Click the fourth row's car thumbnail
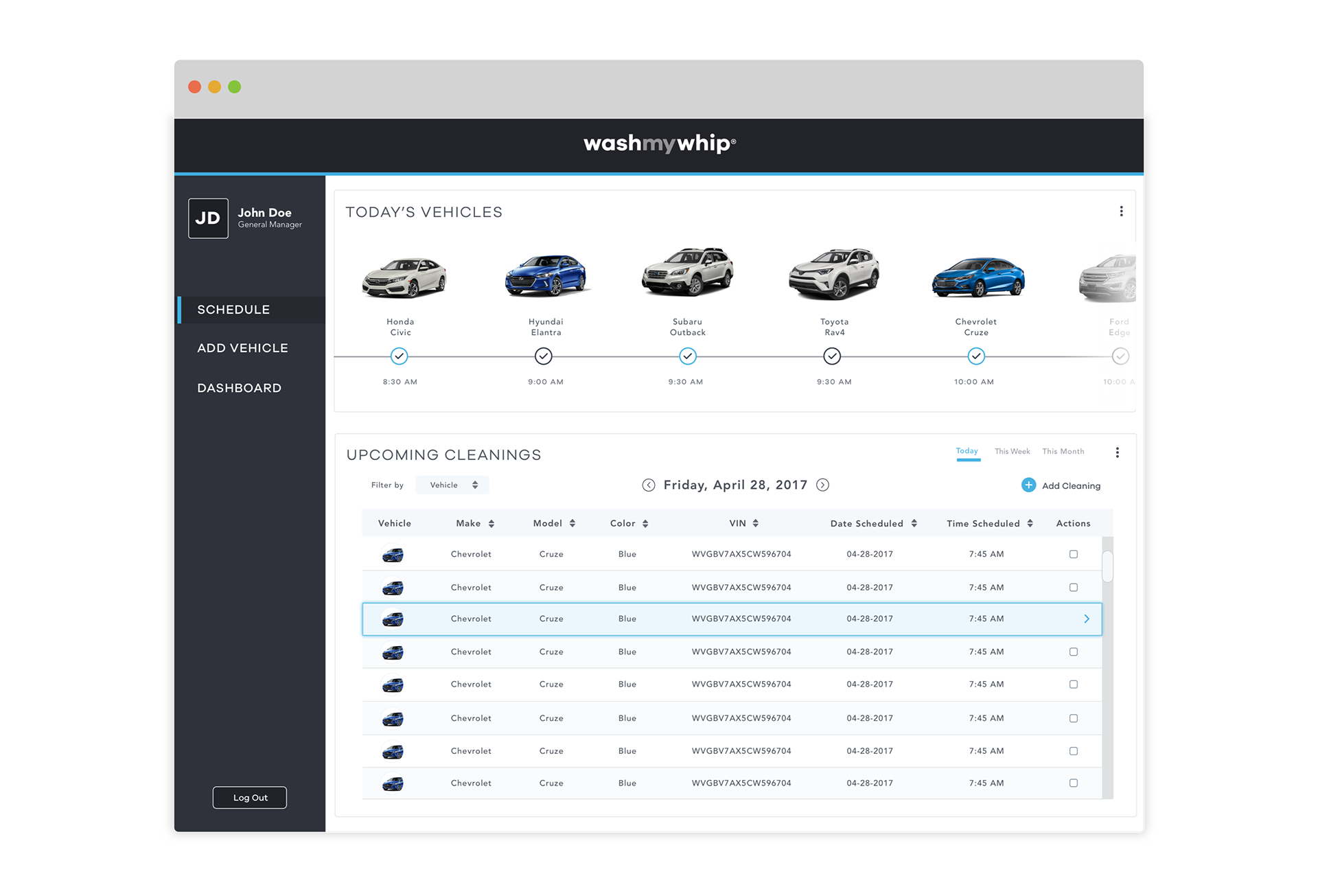The width and height of the screenshot is (1318, 896). tap(393, 652)
